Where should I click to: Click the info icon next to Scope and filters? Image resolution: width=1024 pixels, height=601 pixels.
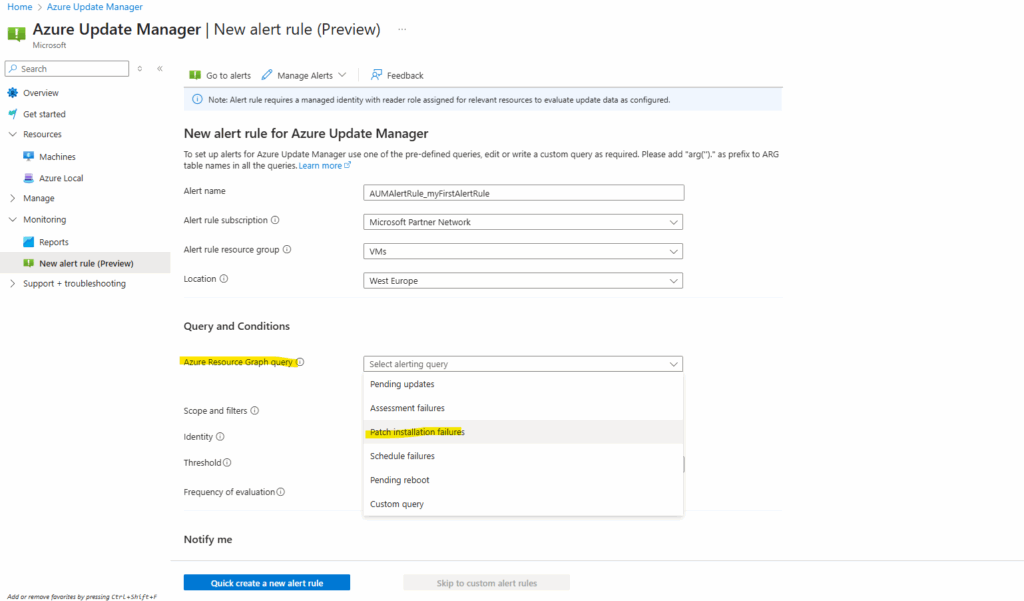pos(255,411)
